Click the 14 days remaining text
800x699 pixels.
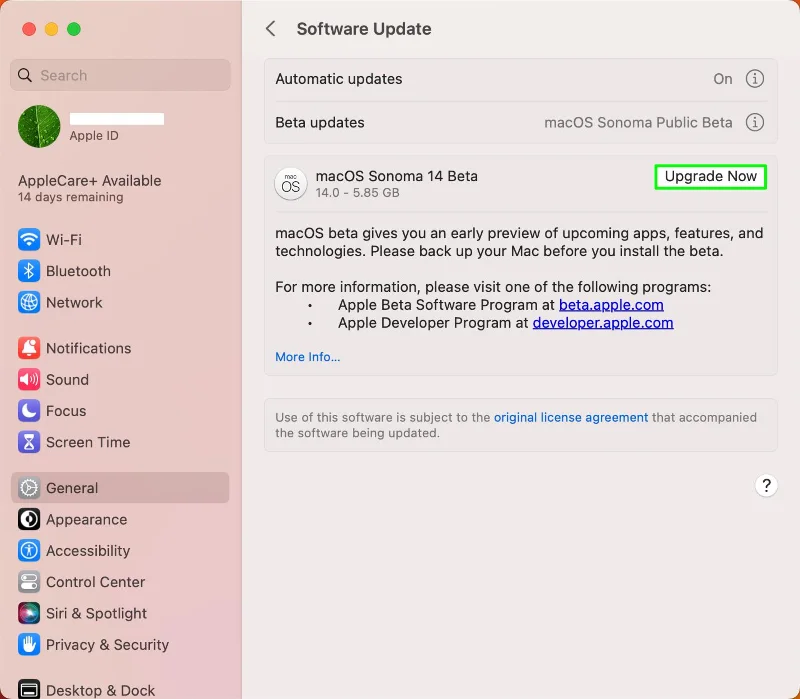click(x=70, y=197)
